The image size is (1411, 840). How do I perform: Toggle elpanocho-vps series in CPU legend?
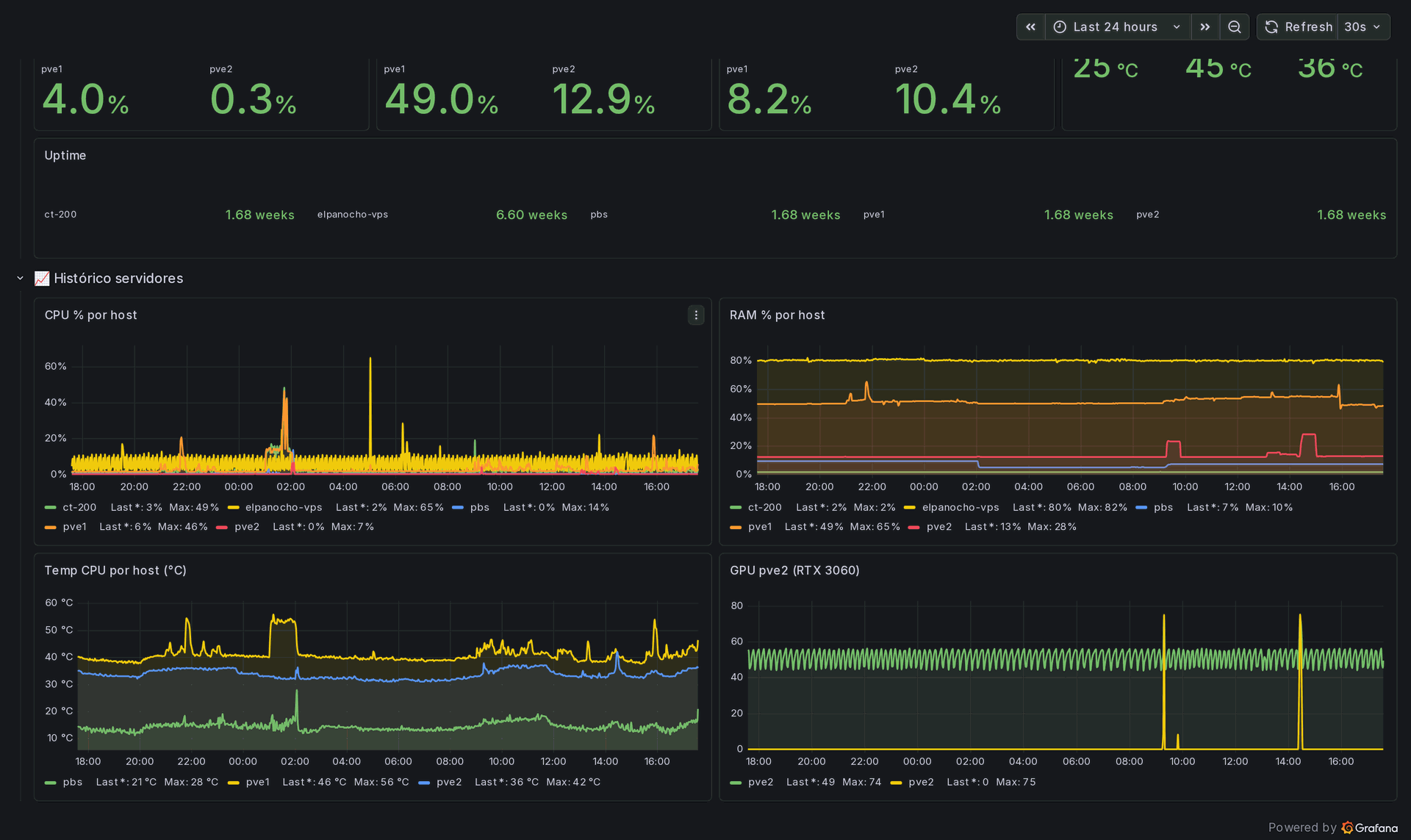284,508
